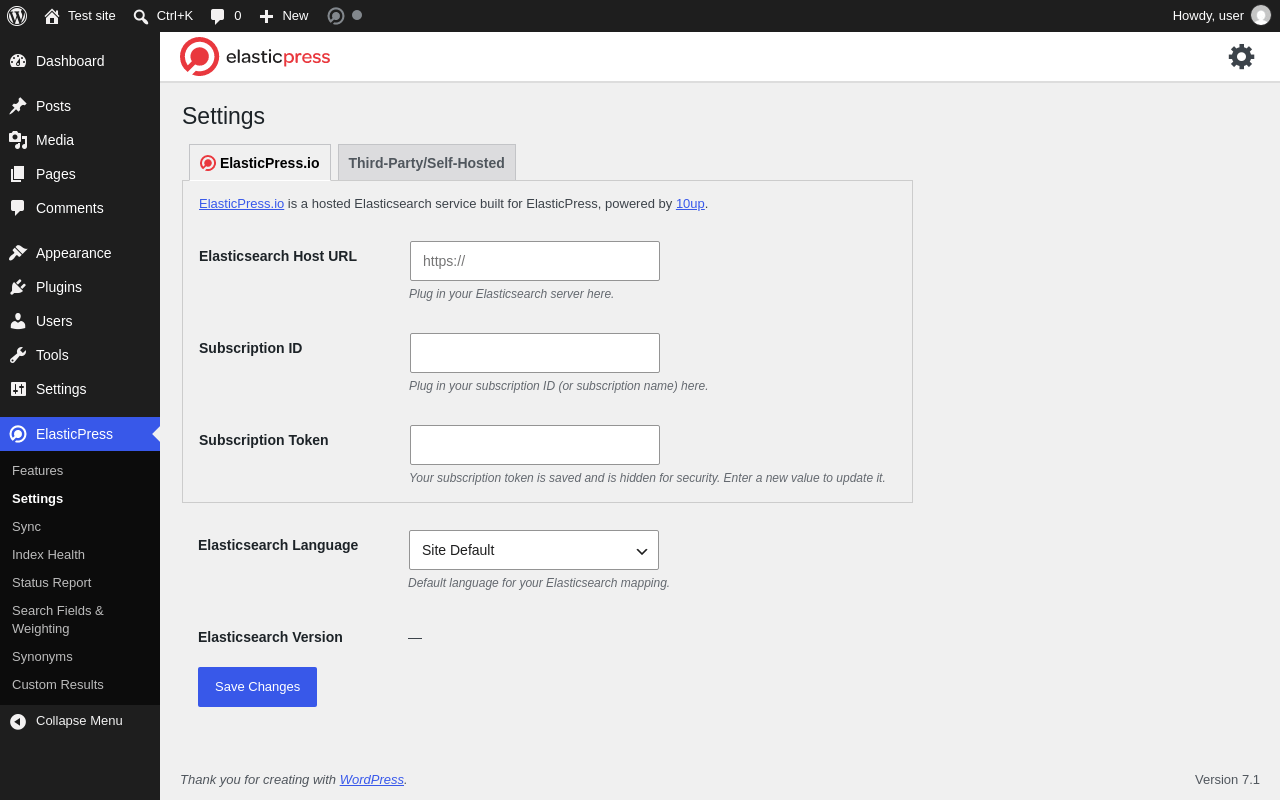
Task: Open the Plugins menu icon
Action: click(18, 287)
